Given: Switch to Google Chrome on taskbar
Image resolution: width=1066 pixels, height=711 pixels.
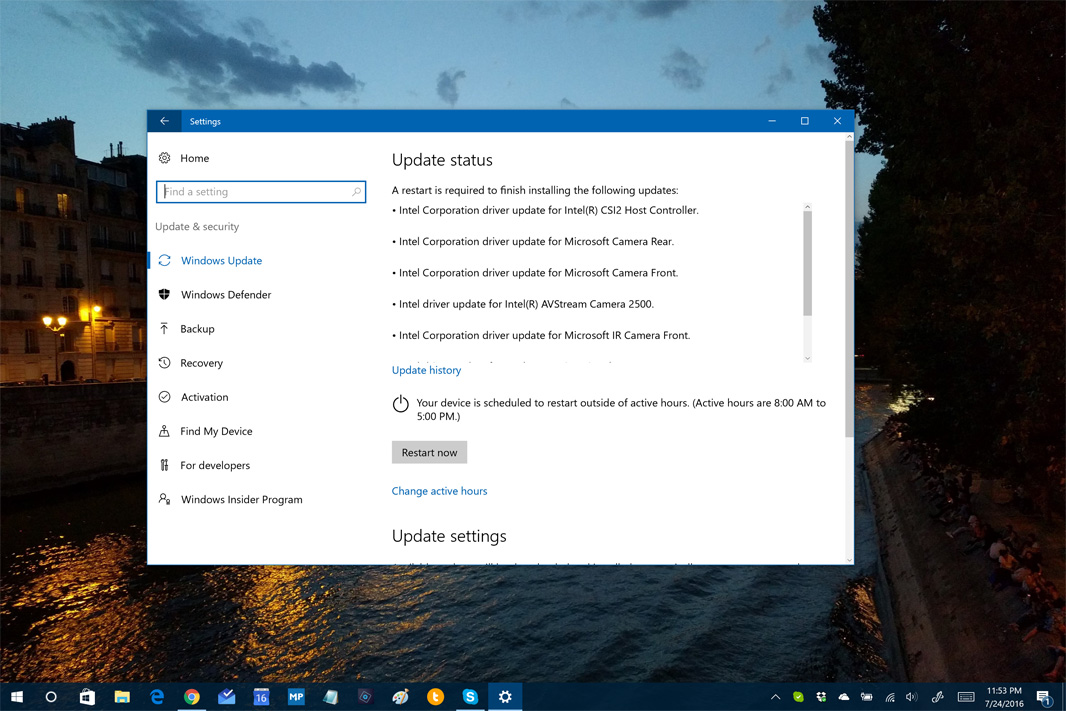Looking at the screenshot, I should coord(192,697).
